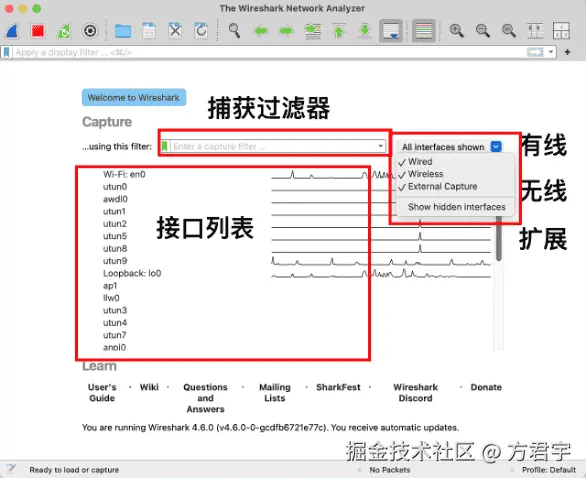Viewport: 587px width, 479px height.
Task: Select Show hidden interfaces menu entry
Action: pos(457,207)
